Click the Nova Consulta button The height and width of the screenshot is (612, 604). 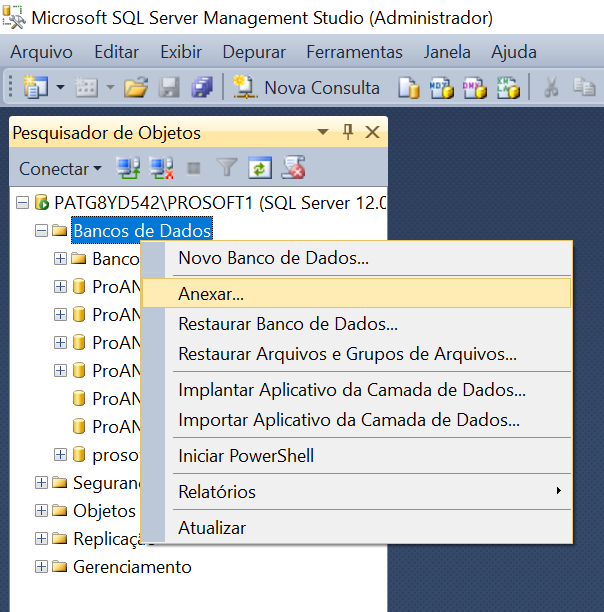[307, 88]
